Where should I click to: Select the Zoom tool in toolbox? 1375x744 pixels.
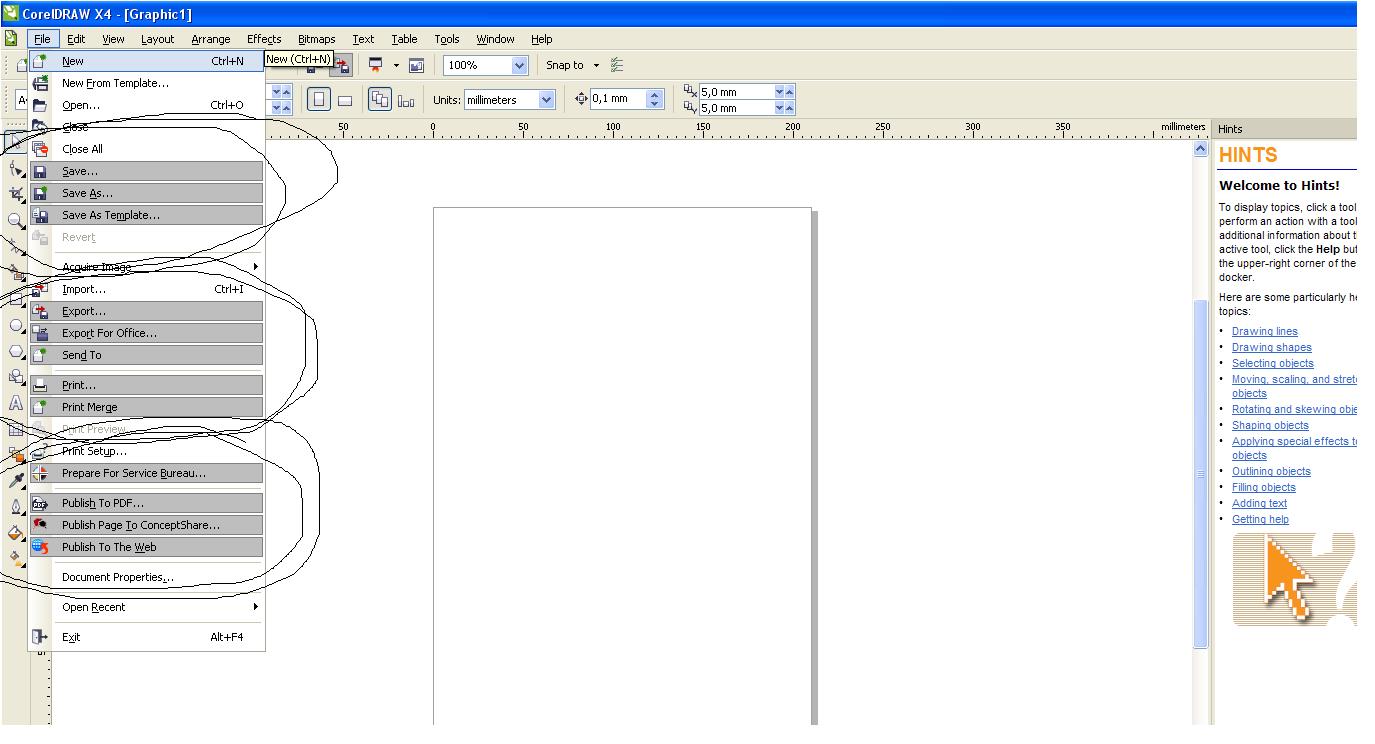(x=16, y=221)
